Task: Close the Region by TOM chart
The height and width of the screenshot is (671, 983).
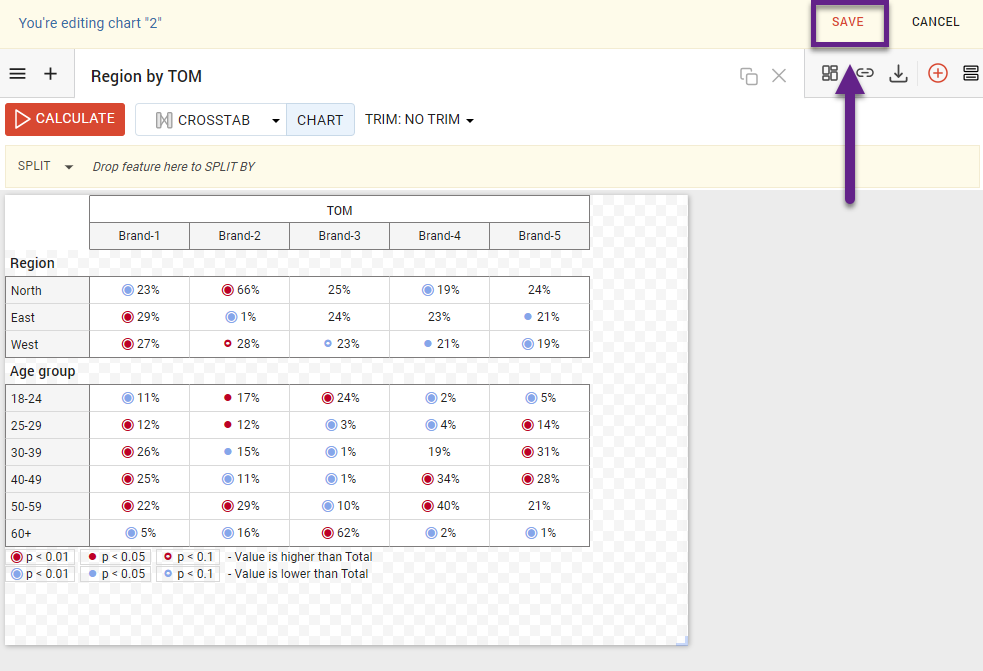Action: tap(779, 76)
